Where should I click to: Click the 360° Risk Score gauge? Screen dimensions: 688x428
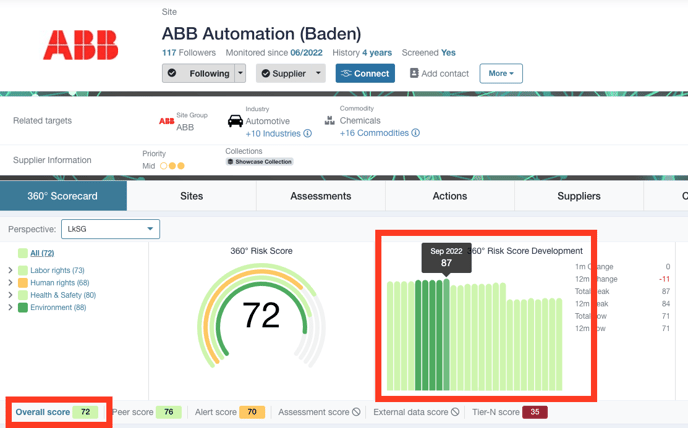click(x=262, y=315)
